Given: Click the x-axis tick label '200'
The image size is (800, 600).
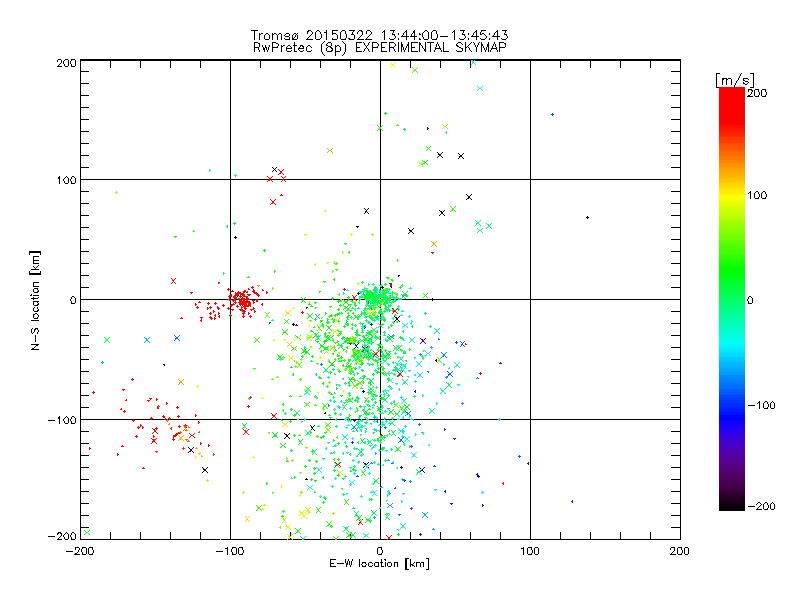Looking at the screenshot, I should point(679,551).
